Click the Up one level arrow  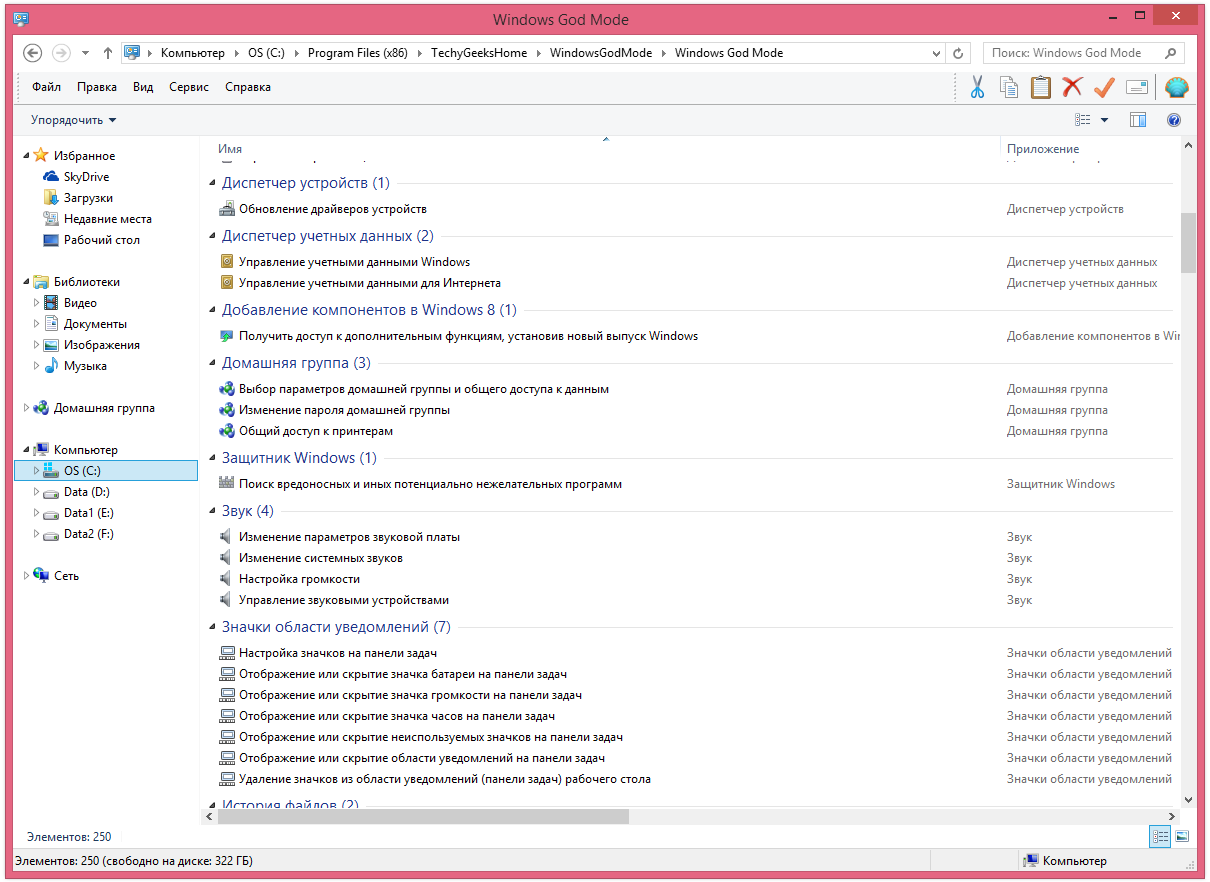[108, 53]
